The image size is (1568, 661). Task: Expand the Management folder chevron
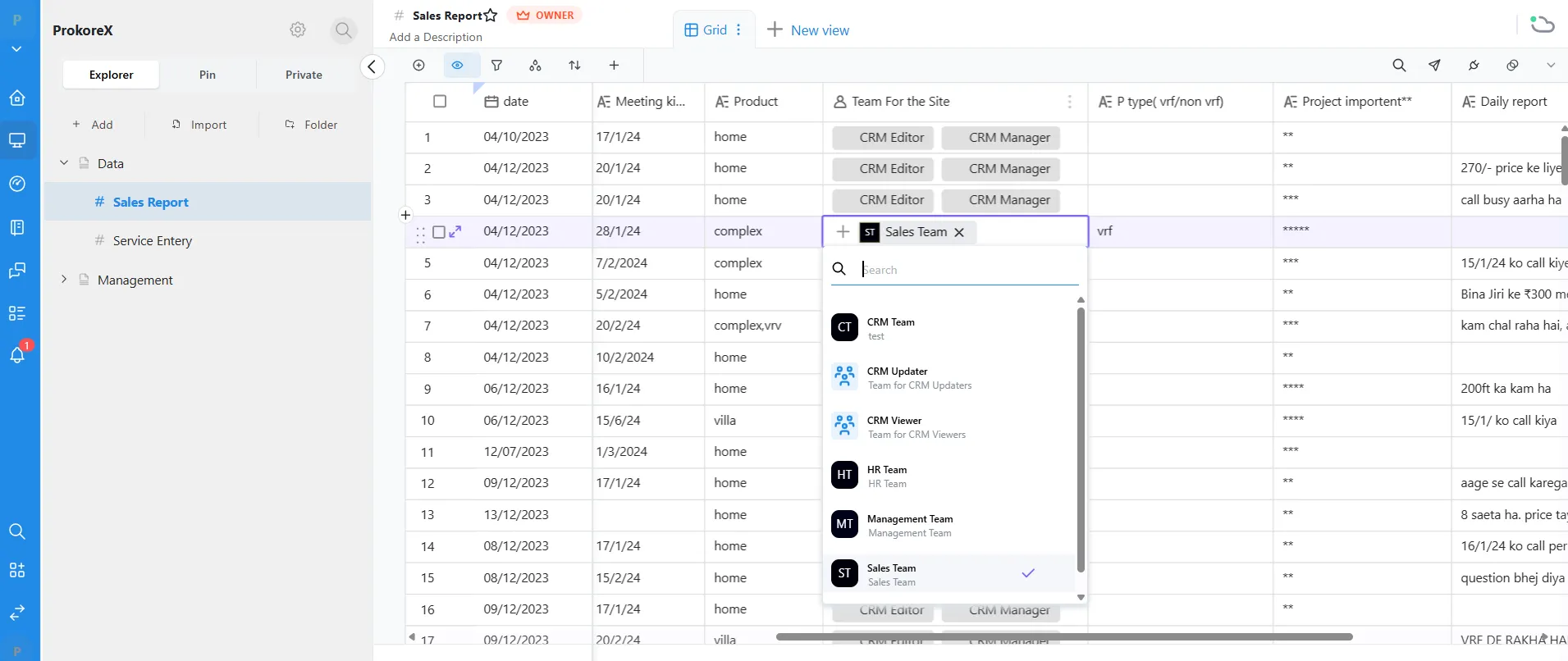64,280
